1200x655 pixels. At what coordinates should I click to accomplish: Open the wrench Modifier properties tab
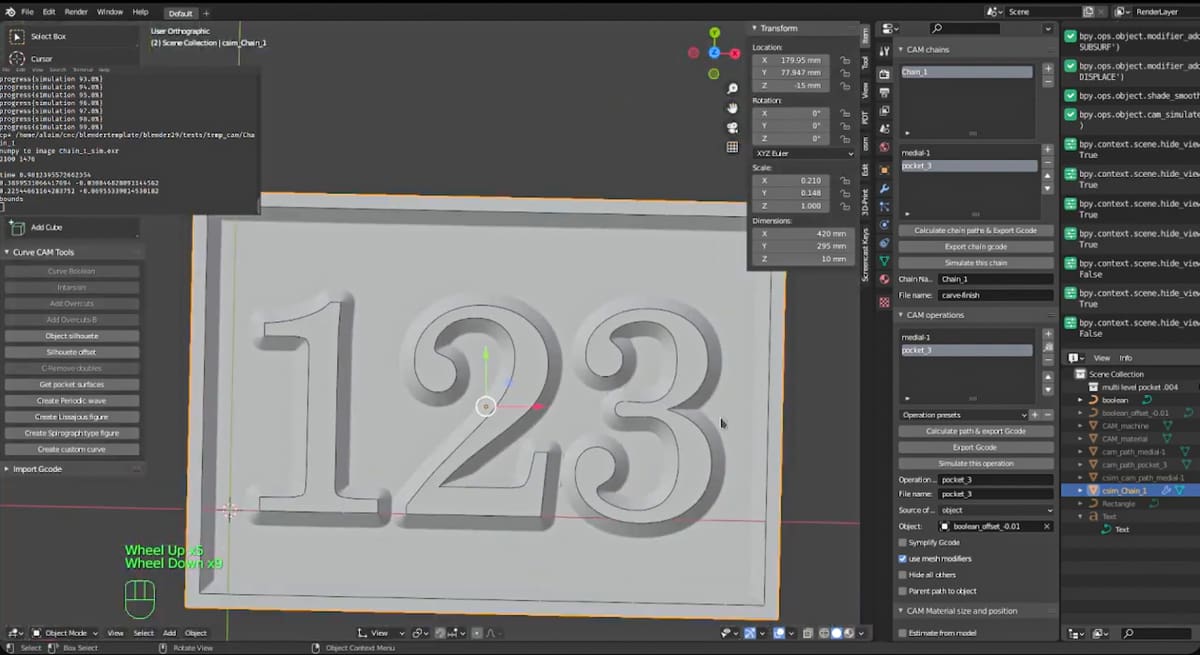coord(884,188)
